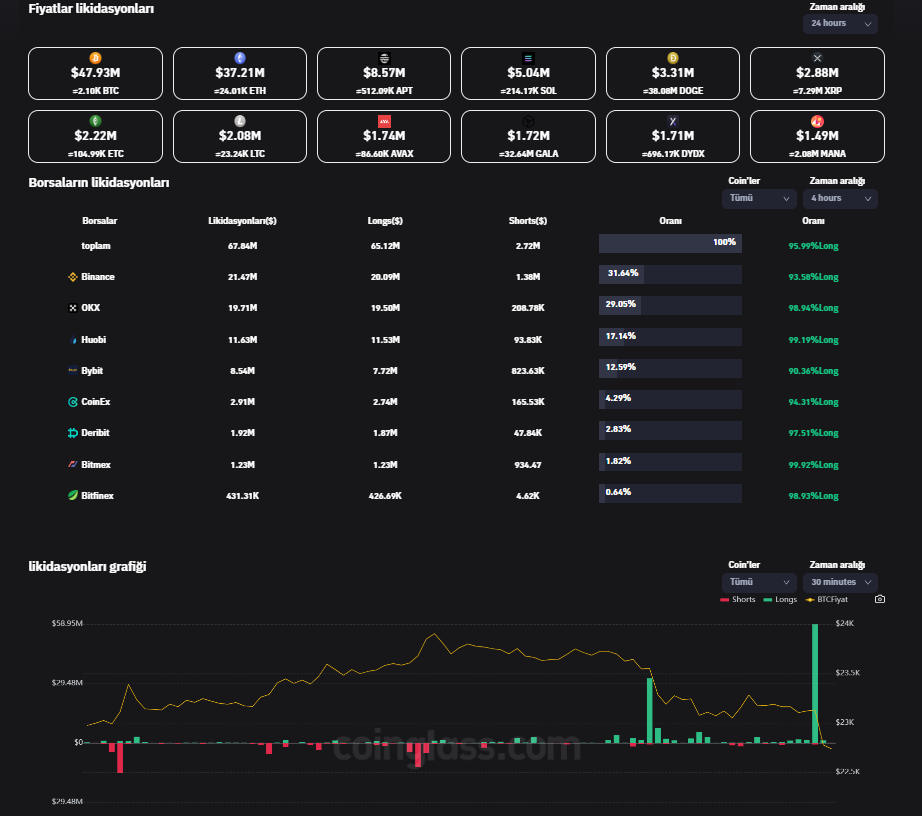Click the camera screenshot icon above the chart
The height and width of the screenshot is (816, 922).
(x=879, y=600)
